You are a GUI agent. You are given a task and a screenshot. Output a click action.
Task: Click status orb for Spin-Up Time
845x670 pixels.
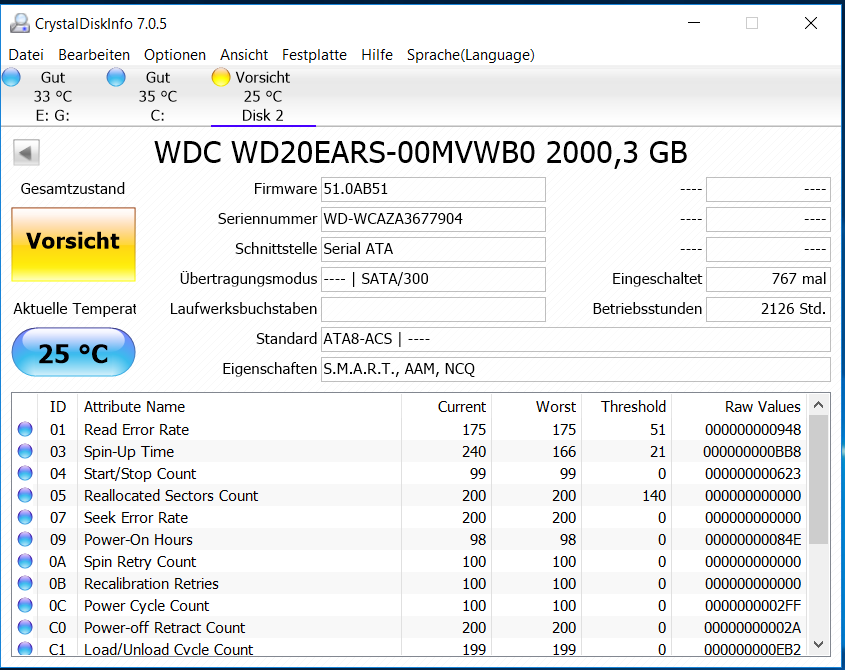tap(25, 451)
